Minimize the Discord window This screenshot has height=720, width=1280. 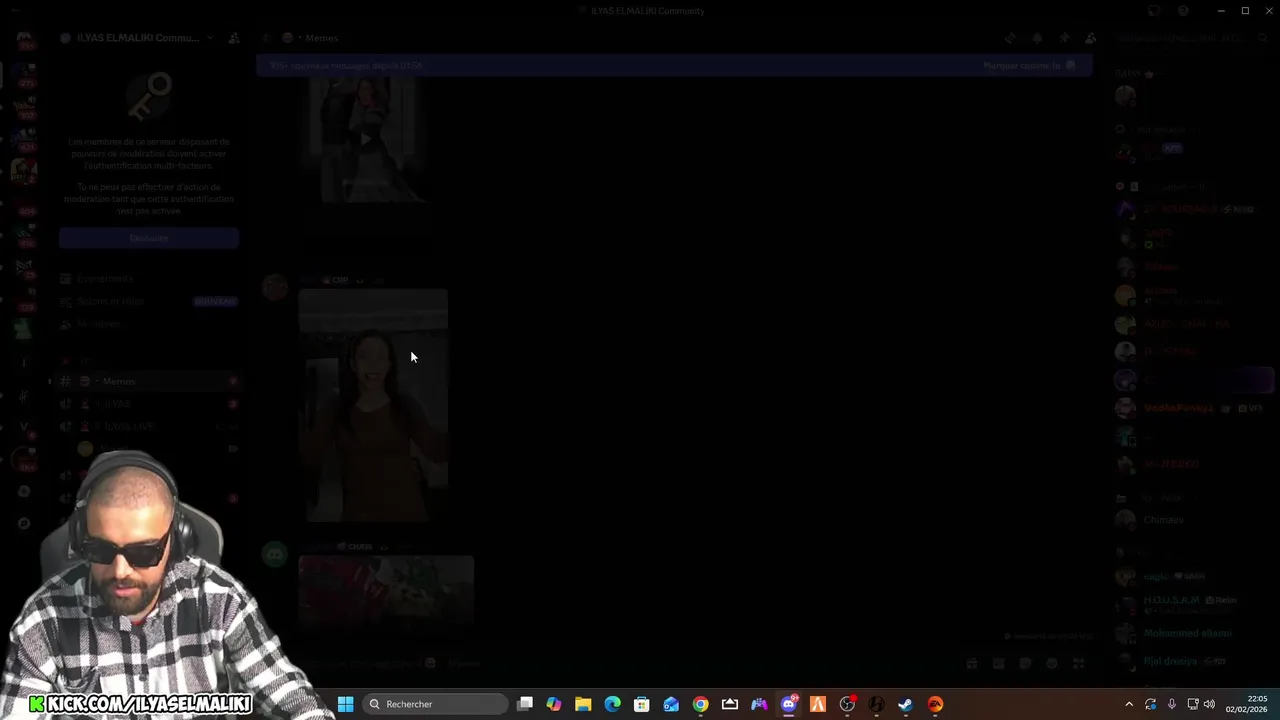[1221, 11]
